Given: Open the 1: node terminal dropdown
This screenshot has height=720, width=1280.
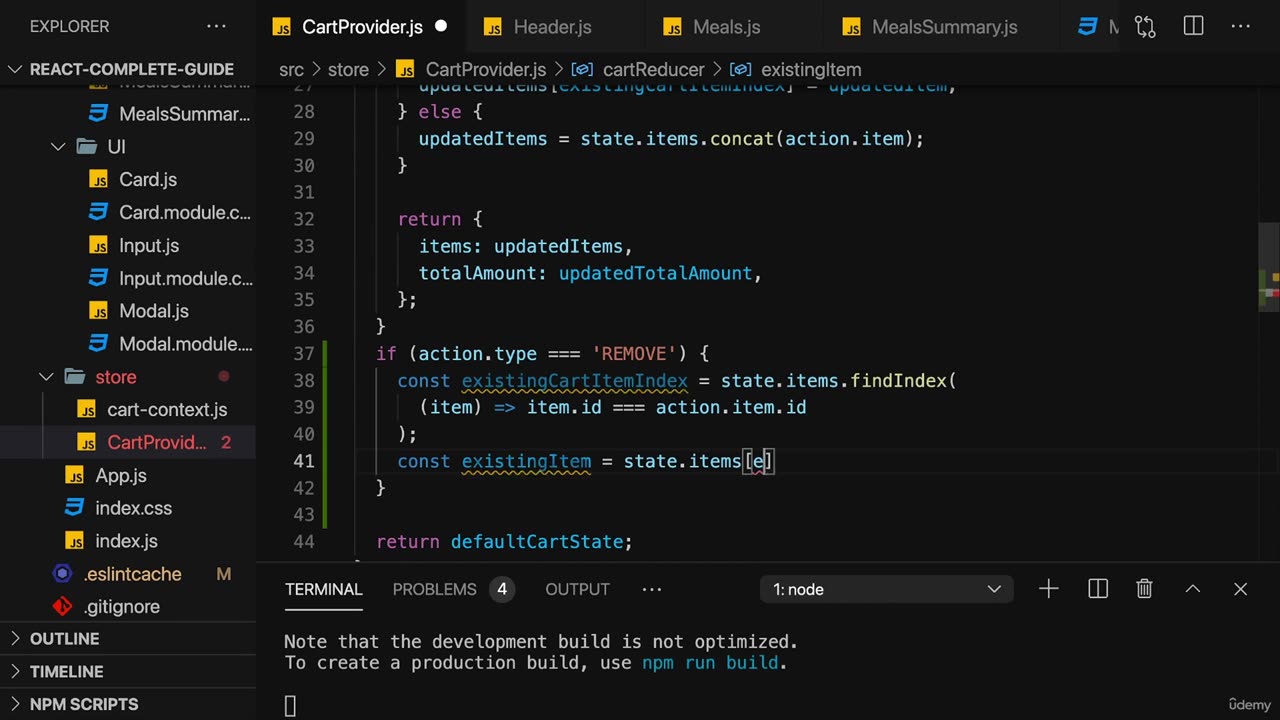Looking at the screenshot, I should coord(887,589).
